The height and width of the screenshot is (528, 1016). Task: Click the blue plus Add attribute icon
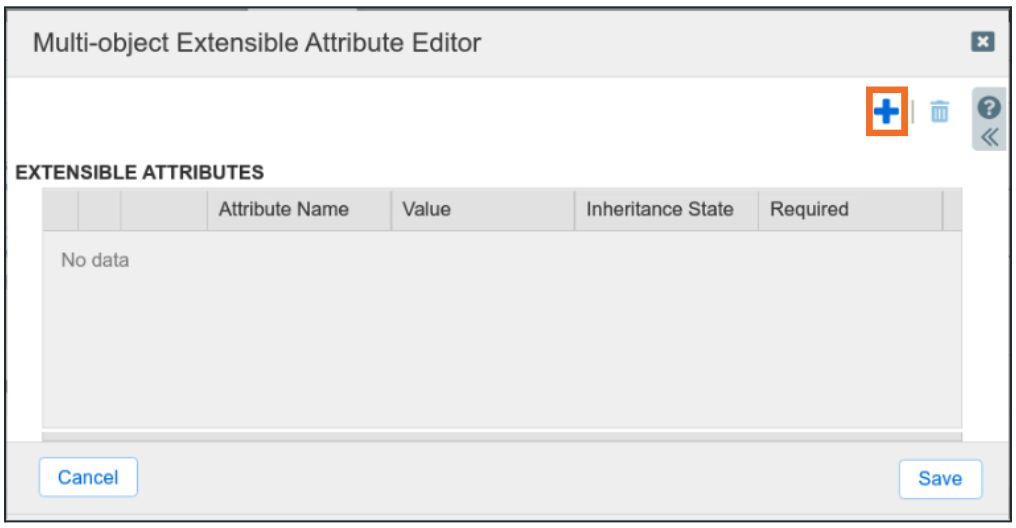886,112
